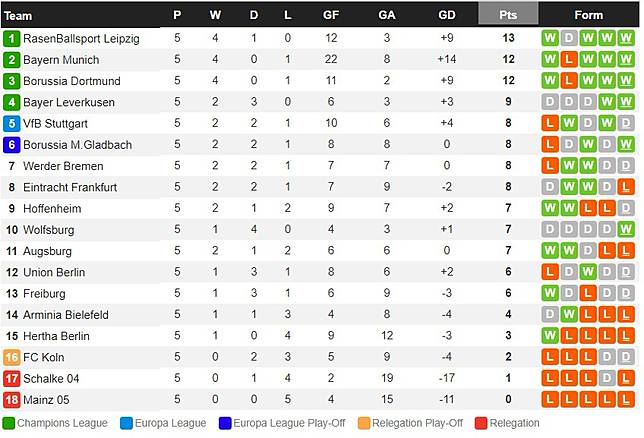Click Hertha Berlin's green W form icon
Screen dimensions: 644x438
coord(550,336)
